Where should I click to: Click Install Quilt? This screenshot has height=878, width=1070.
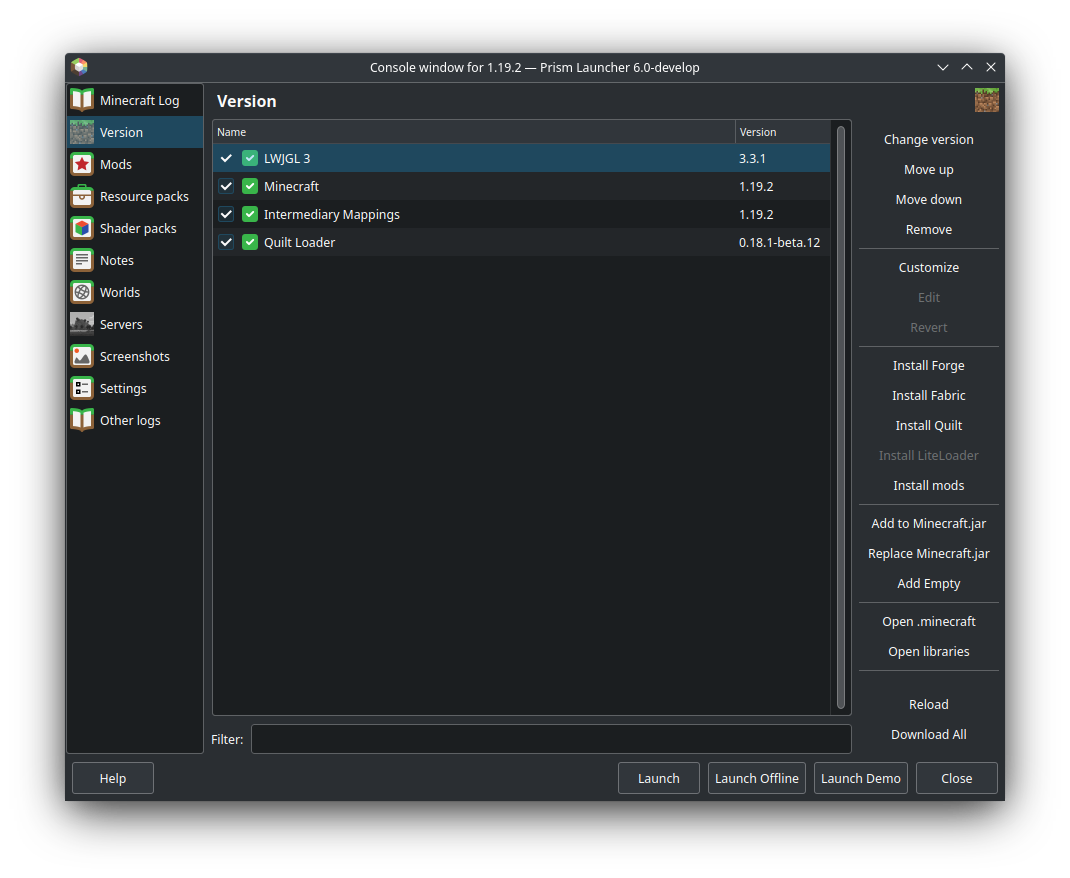(x=928, y=426)
